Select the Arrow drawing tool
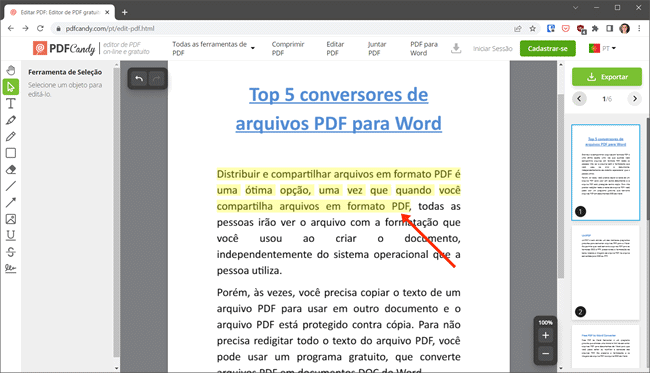The width and height of the screenshot is (650, 373). [11, 203]
